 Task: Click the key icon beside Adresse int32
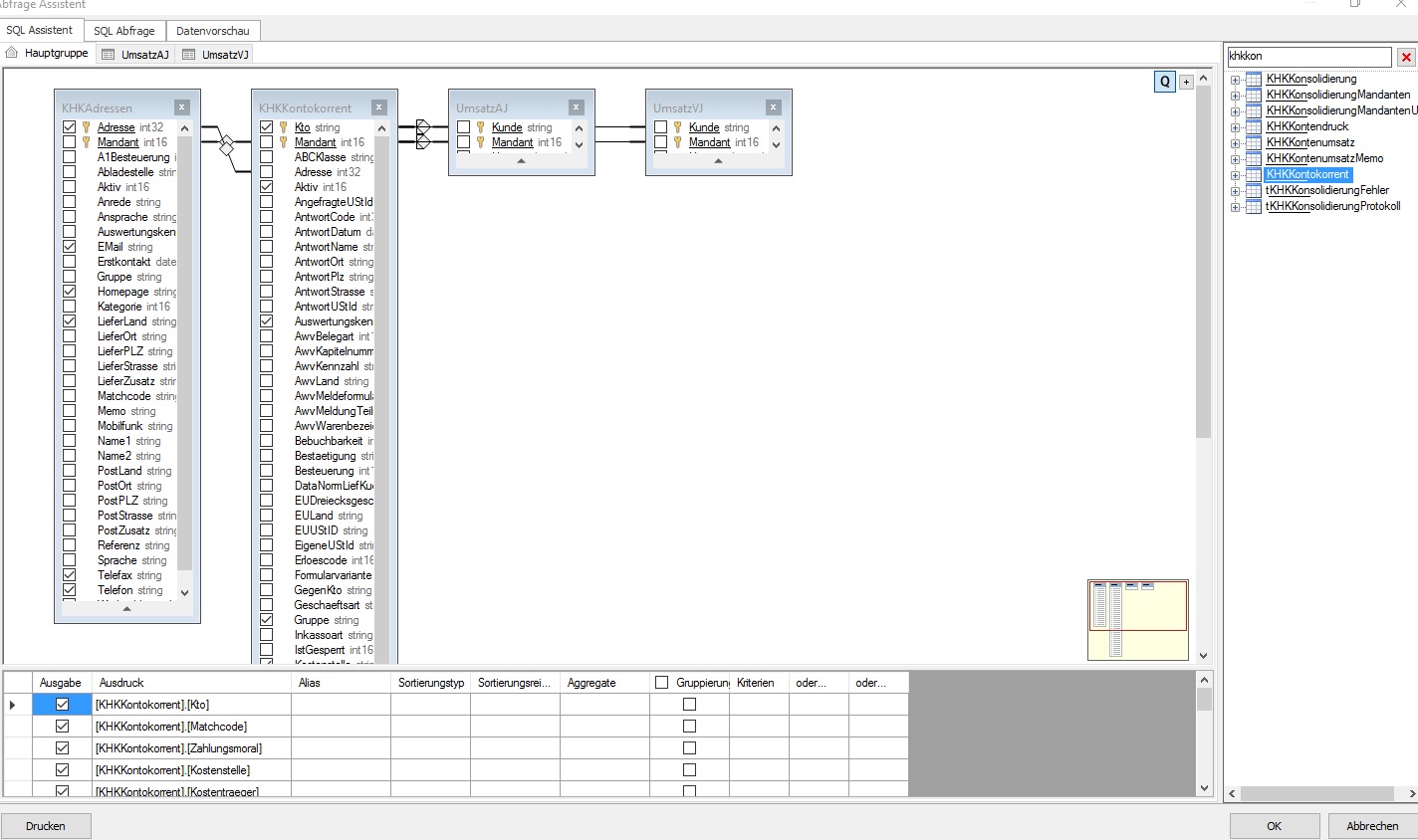coord(87,127)
